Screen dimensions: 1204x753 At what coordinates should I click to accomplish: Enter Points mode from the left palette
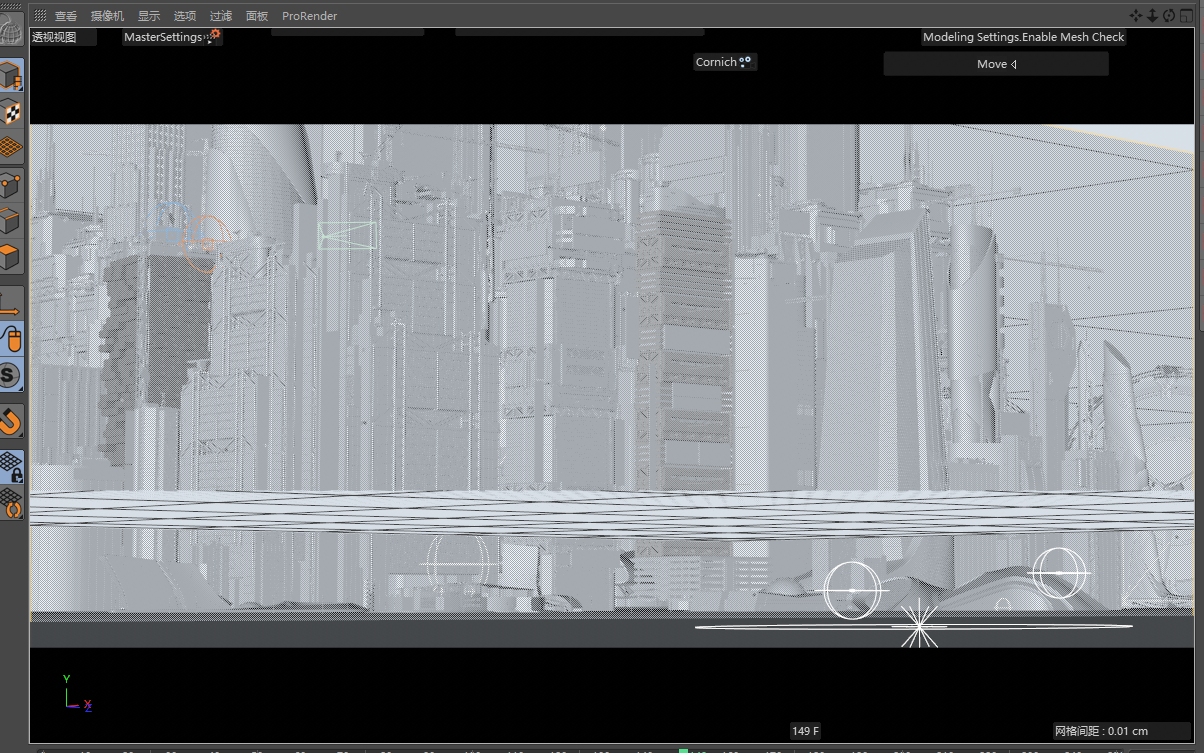click(x=11, y=185)
